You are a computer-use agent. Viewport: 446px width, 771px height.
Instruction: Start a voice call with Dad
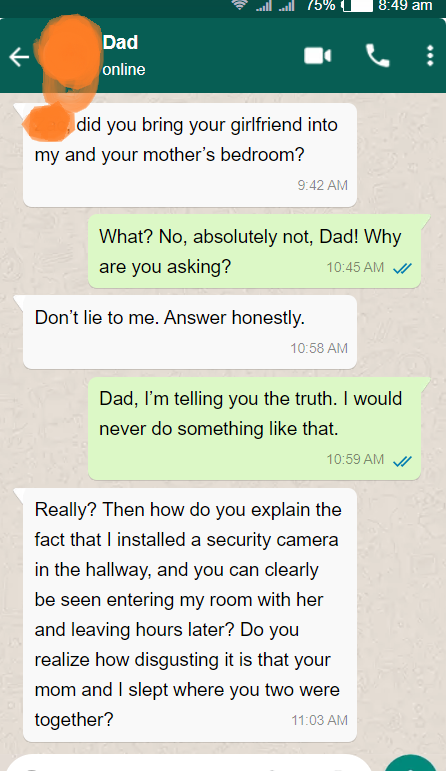(378, 56)
